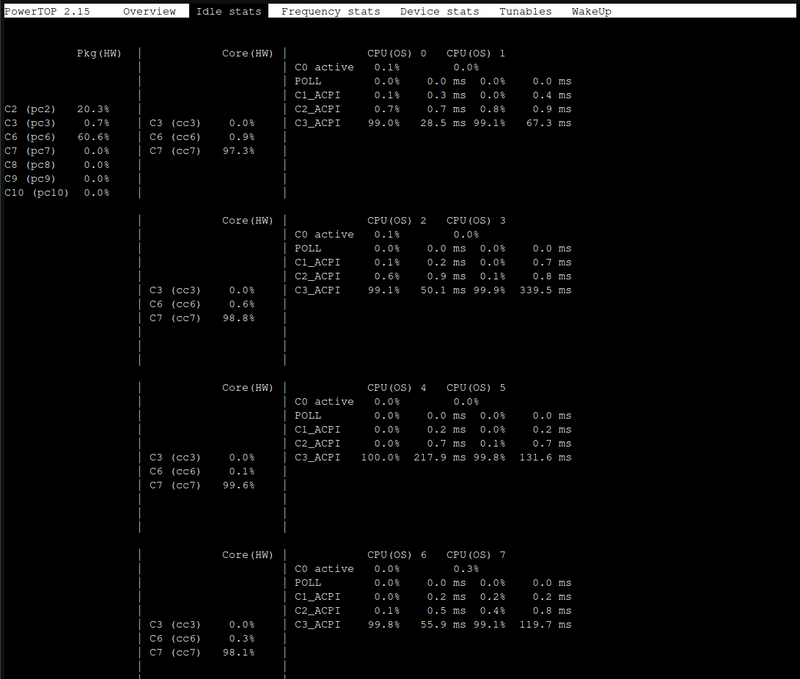Open the Tunables tab
The image size is (800, 679).
[x=525, y=11]
